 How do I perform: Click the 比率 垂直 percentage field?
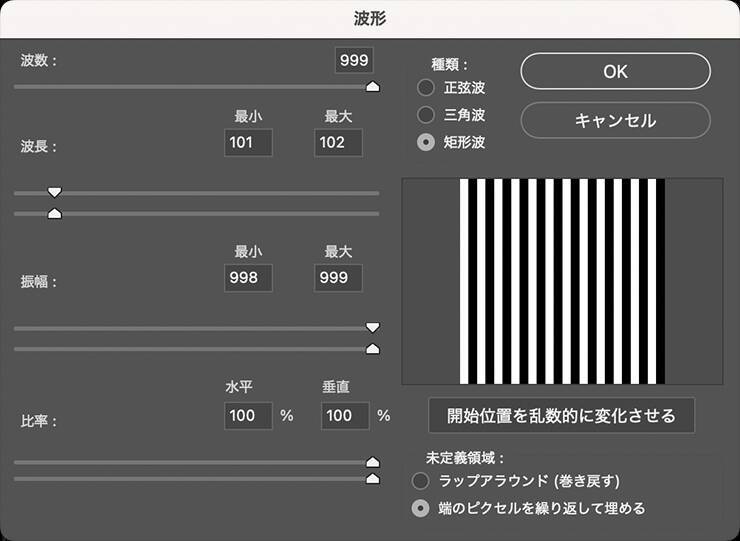pyautogui.click(x=344, y=415)
